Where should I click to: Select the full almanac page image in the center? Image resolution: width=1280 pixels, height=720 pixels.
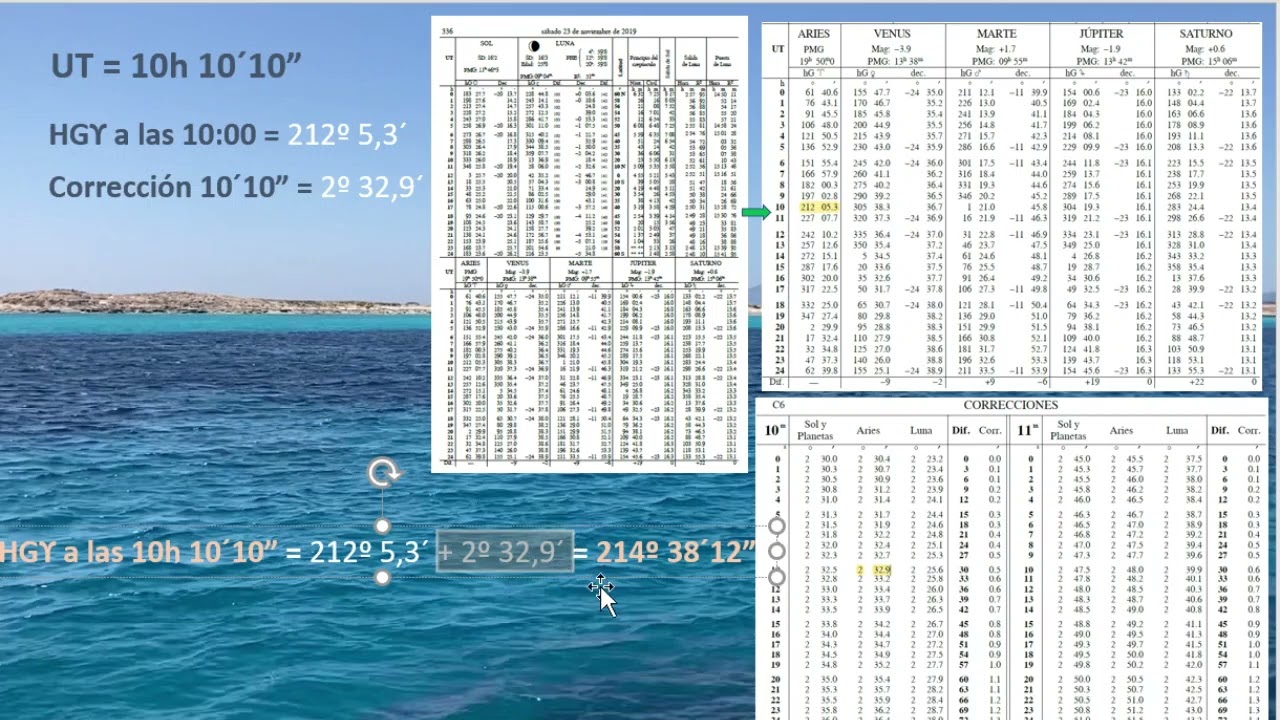[x=589, y=244]
